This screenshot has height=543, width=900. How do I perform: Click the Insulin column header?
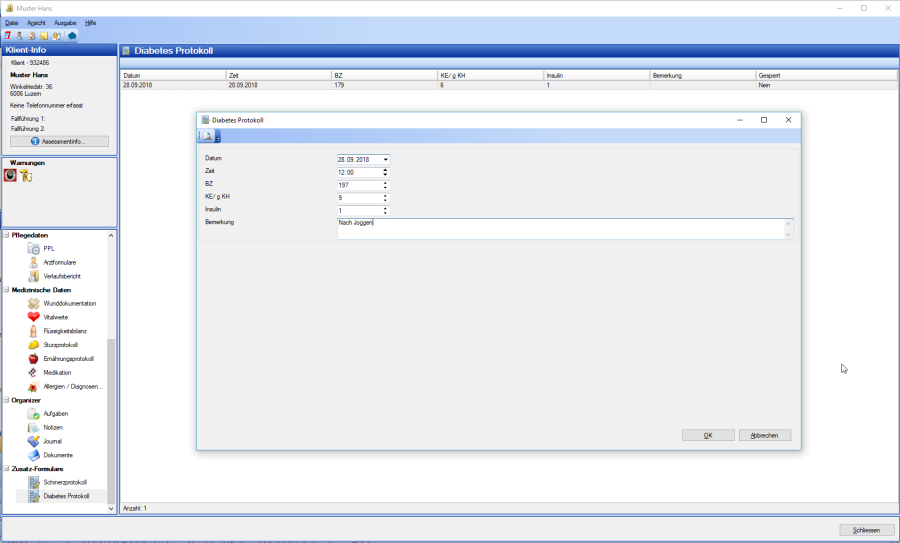pos(597,75)
